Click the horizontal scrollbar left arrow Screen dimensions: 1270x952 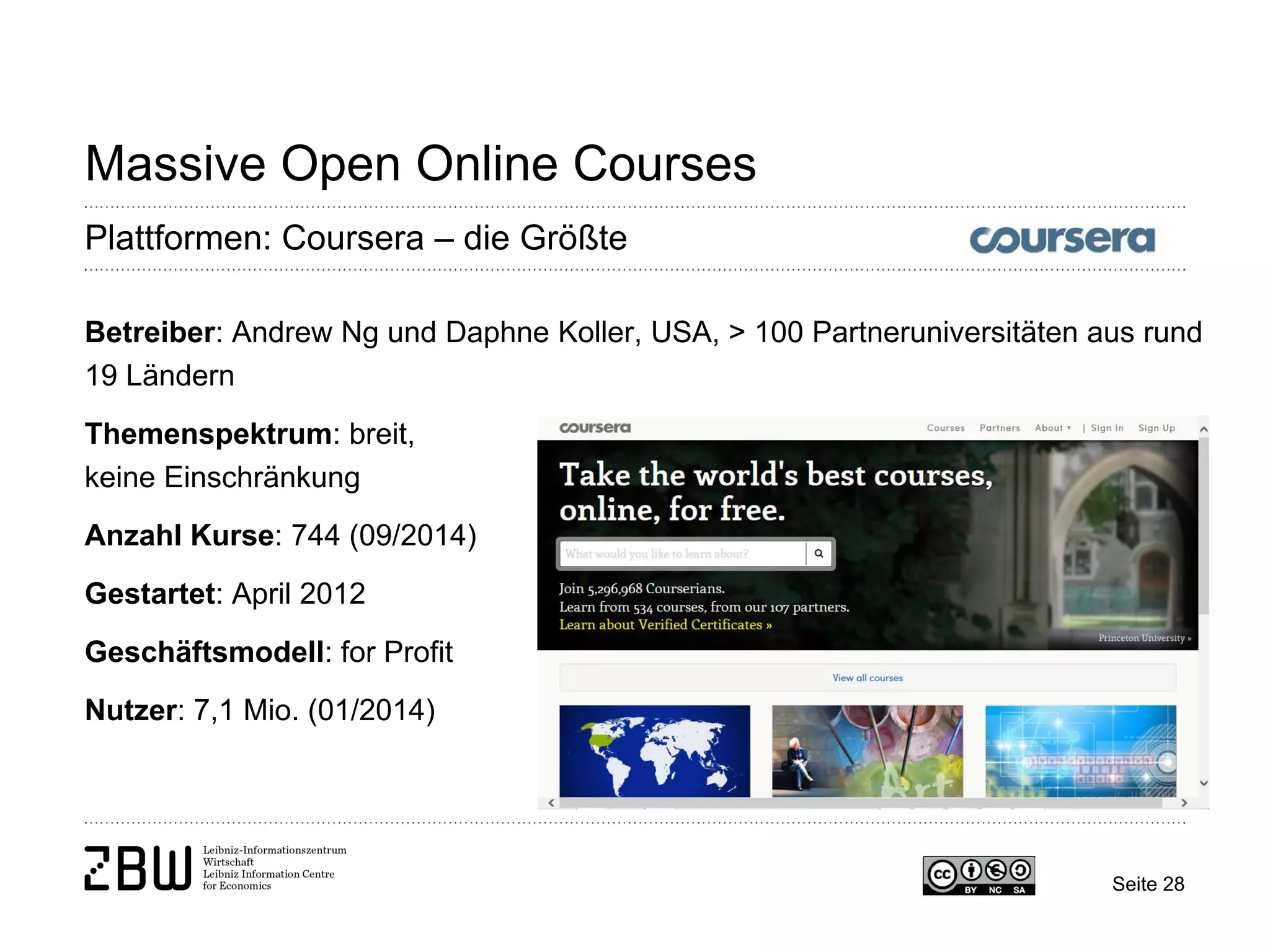pos(551,803)
